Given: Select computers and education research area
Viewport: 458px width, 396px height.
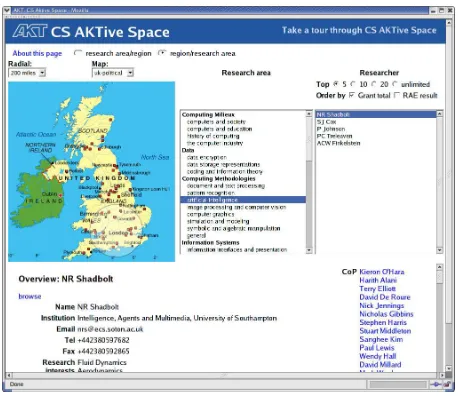Looking at the screenshot, I should 219,129.
